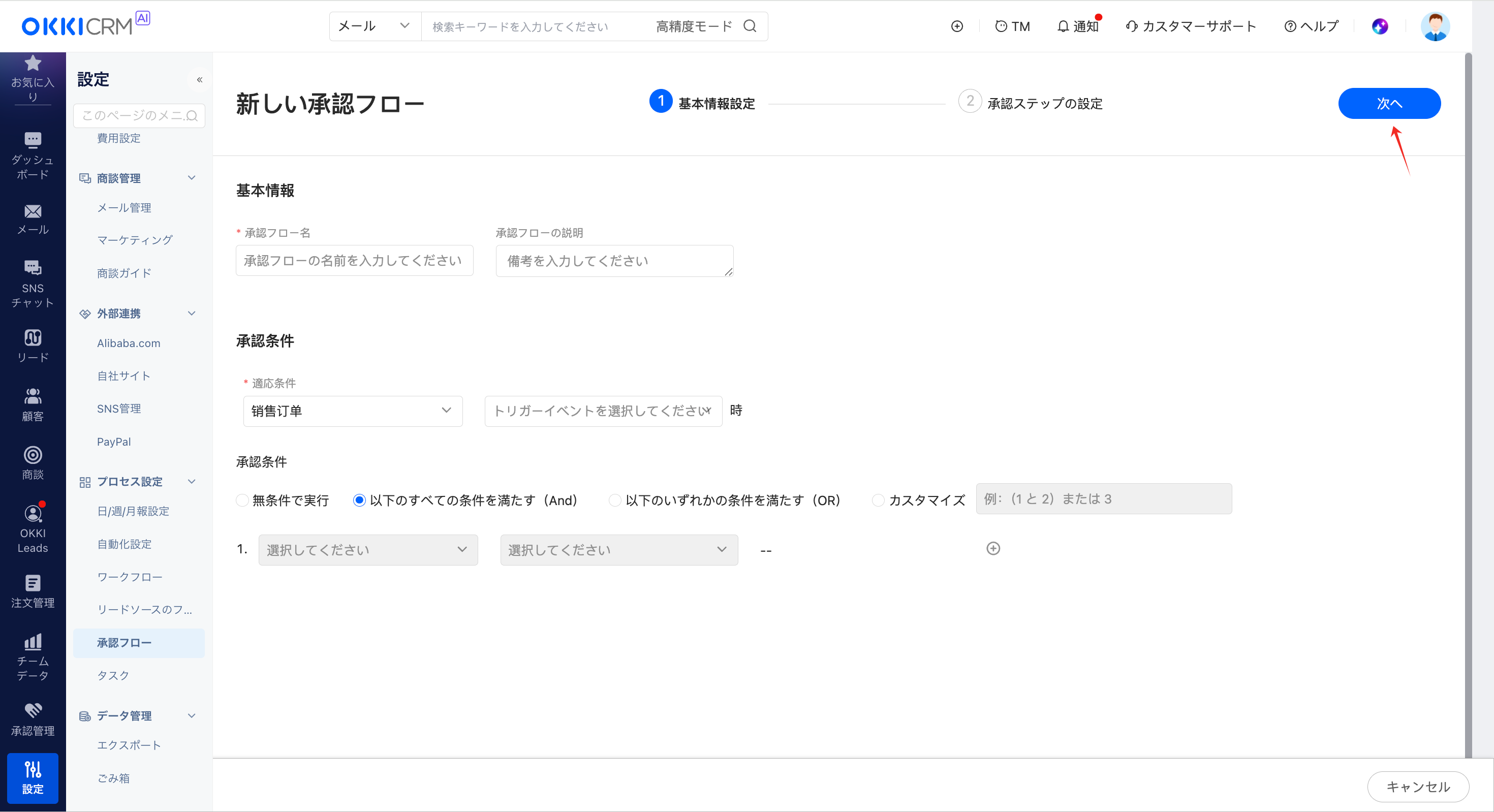Viewport: 1494px width, 812px height.
Task: Click the page vertical scrollbar
Action: click(1468, 405)
